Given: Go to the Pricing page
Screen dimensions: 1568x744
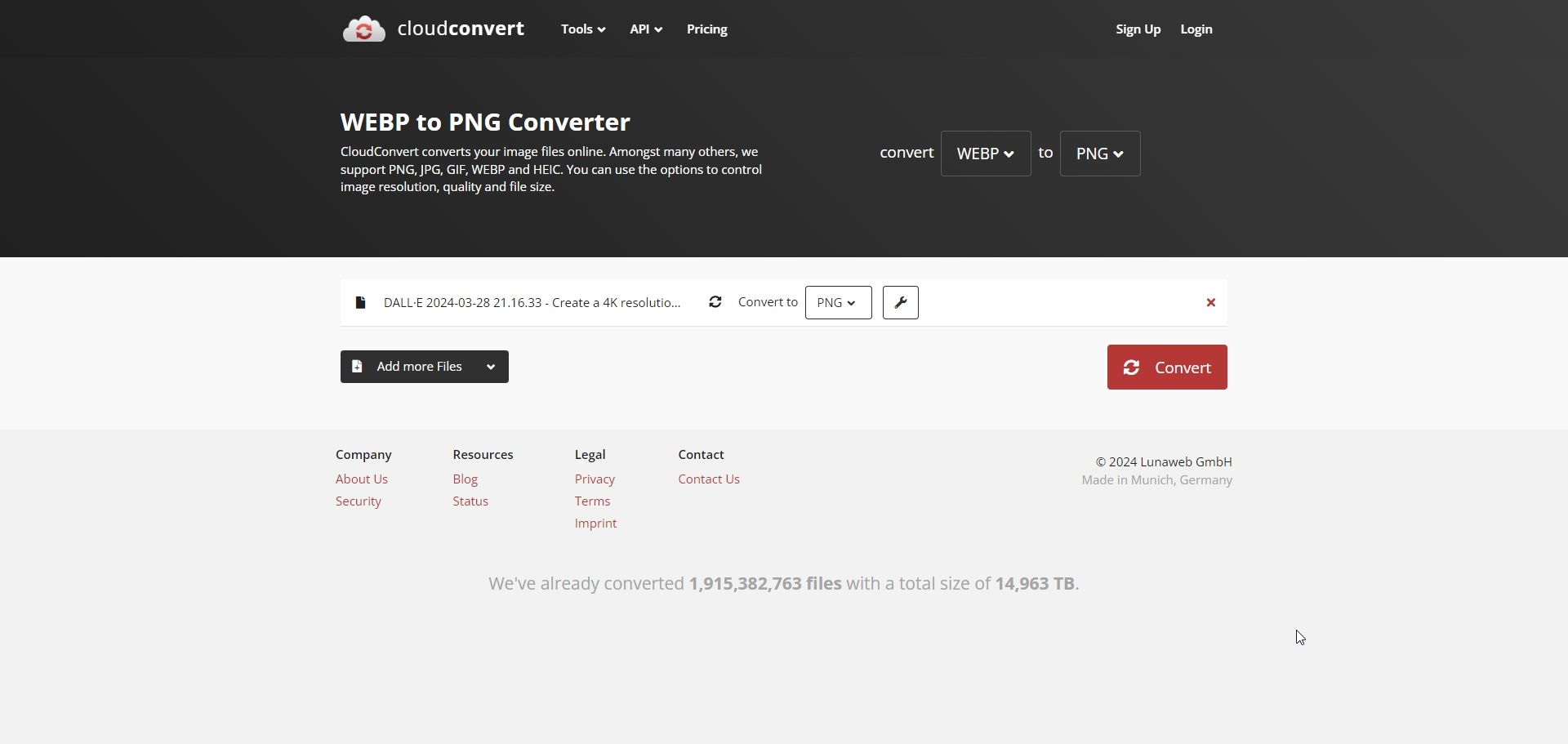Looking at the screenshot, I should coord(706,29).
